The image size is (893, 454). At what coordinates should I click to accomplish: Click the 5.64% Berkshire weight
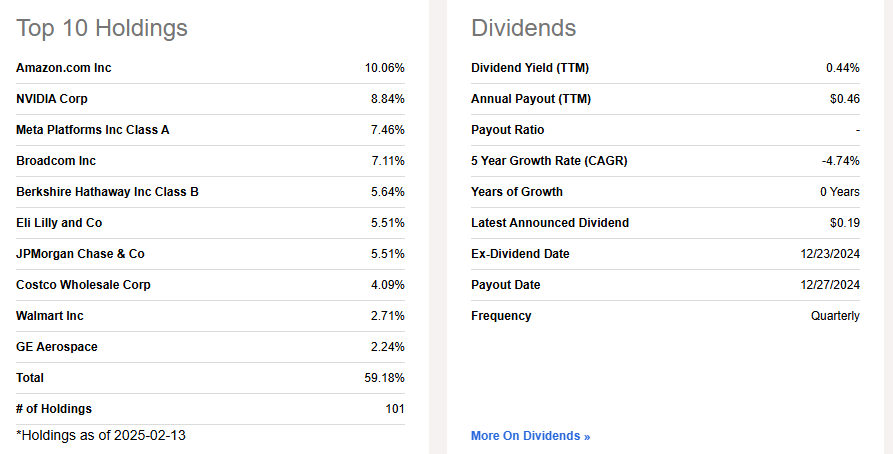pos(388,192)
